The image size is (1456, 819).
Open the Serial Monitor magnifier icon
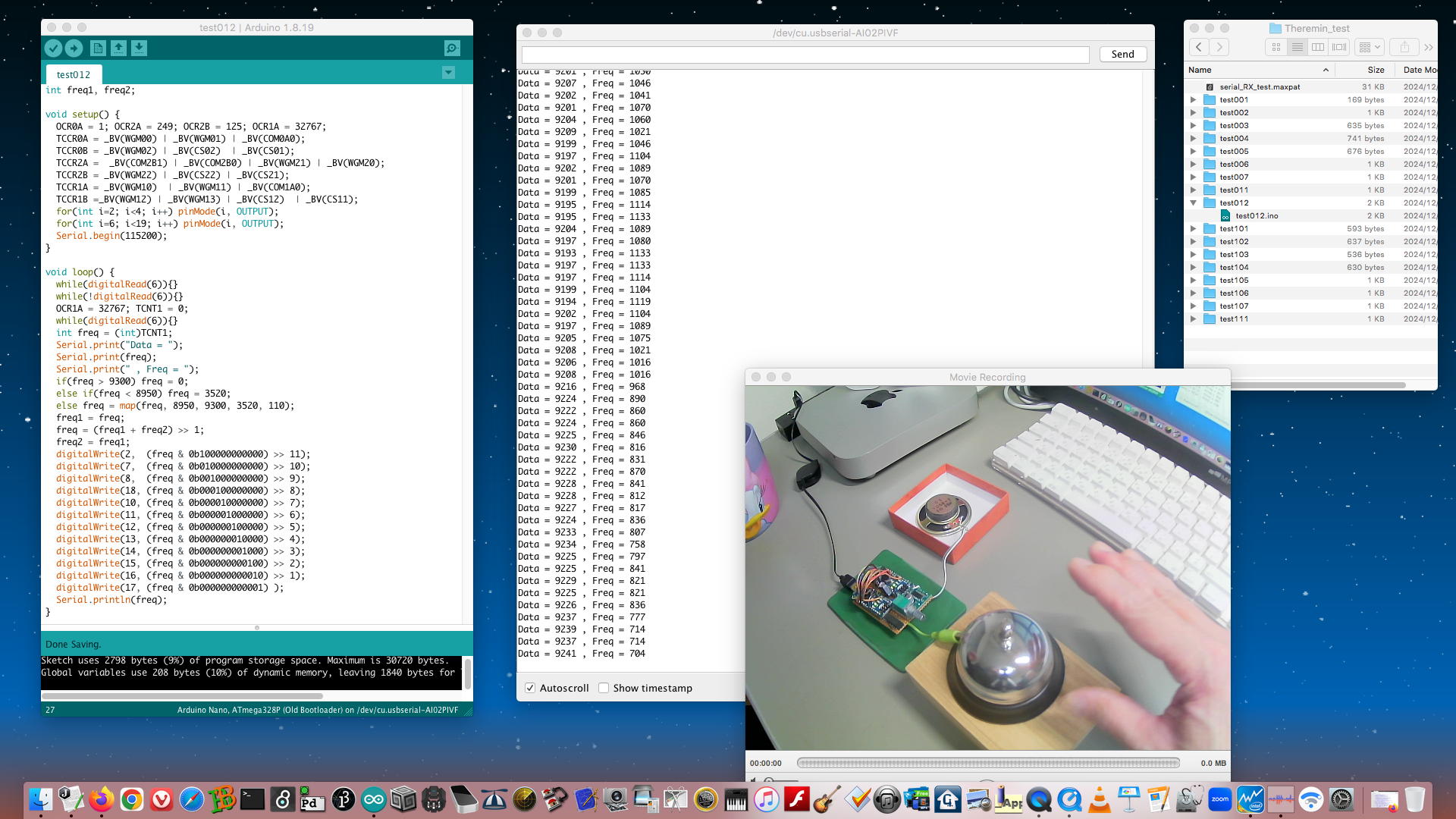[x=452, y=49]
